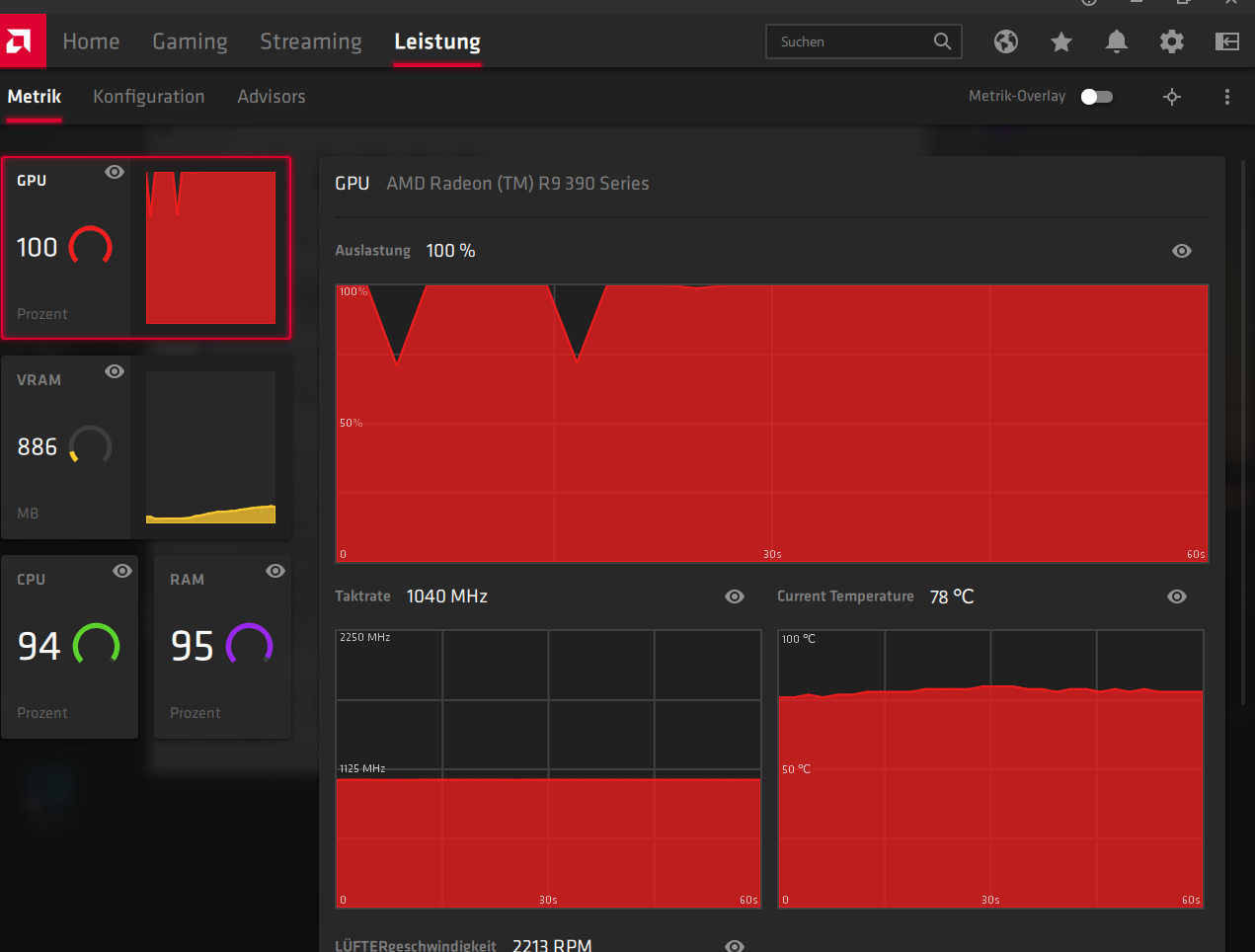Select the Leistung tab
The image size is (1255, 952).
tap(437, 41)
